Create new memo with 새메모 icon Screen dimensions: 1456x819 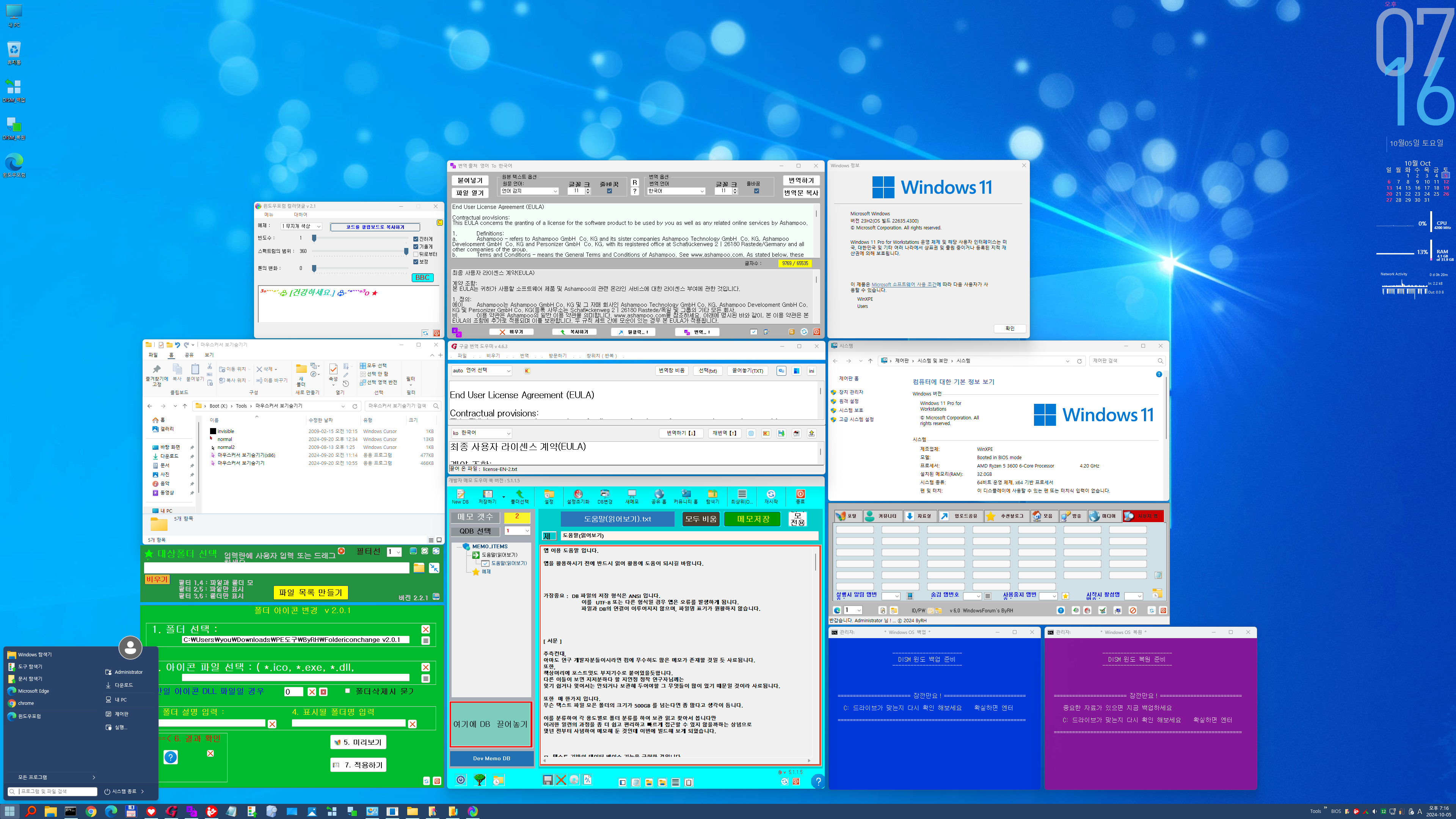tap(631, 496)
